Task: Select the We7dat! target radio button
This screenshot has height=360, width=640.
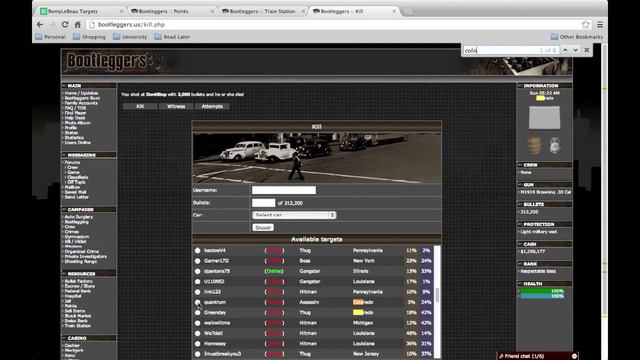Action: pos(198,333)
